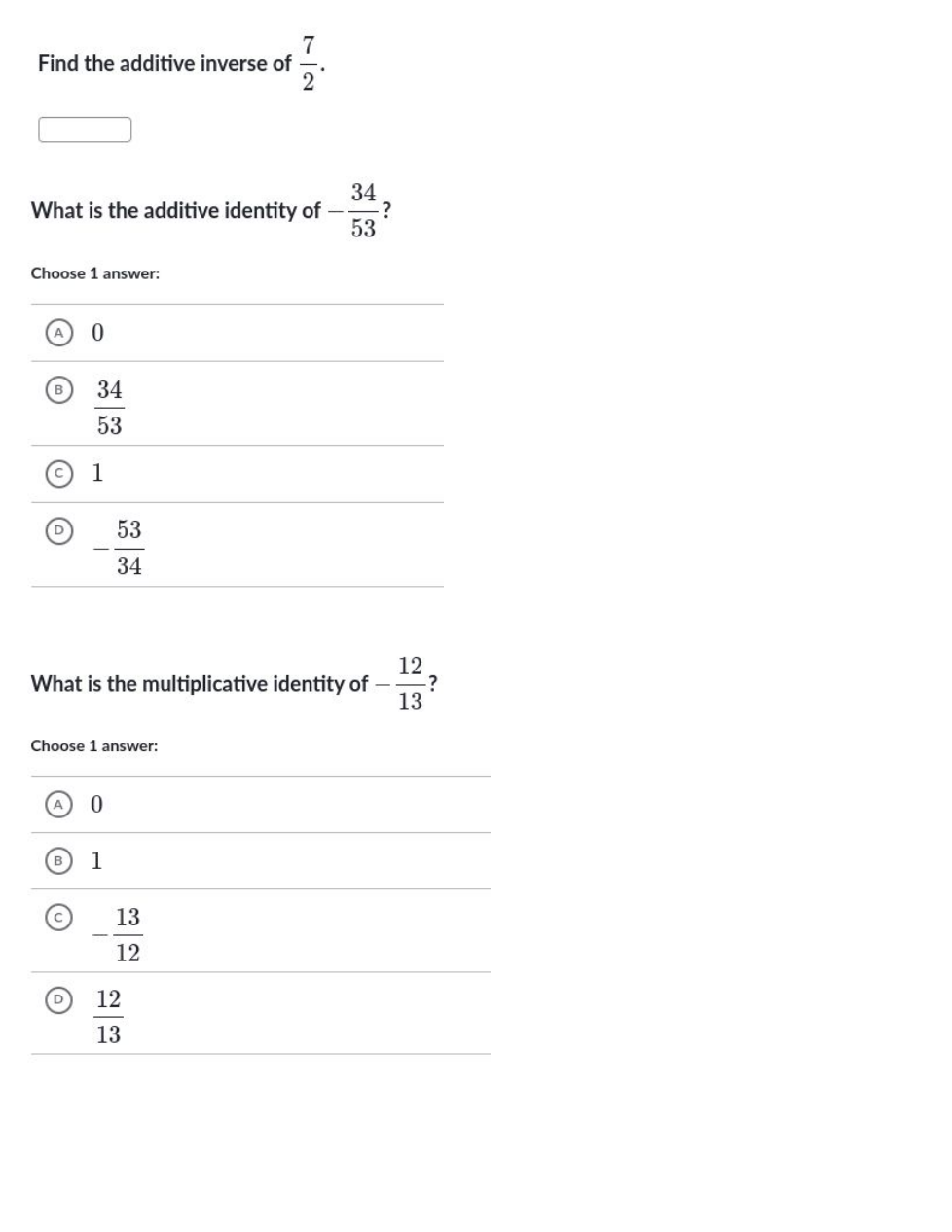Select radio B for the additive identity question
Viewport: 952px width, 1232px height.
(59, 390)
